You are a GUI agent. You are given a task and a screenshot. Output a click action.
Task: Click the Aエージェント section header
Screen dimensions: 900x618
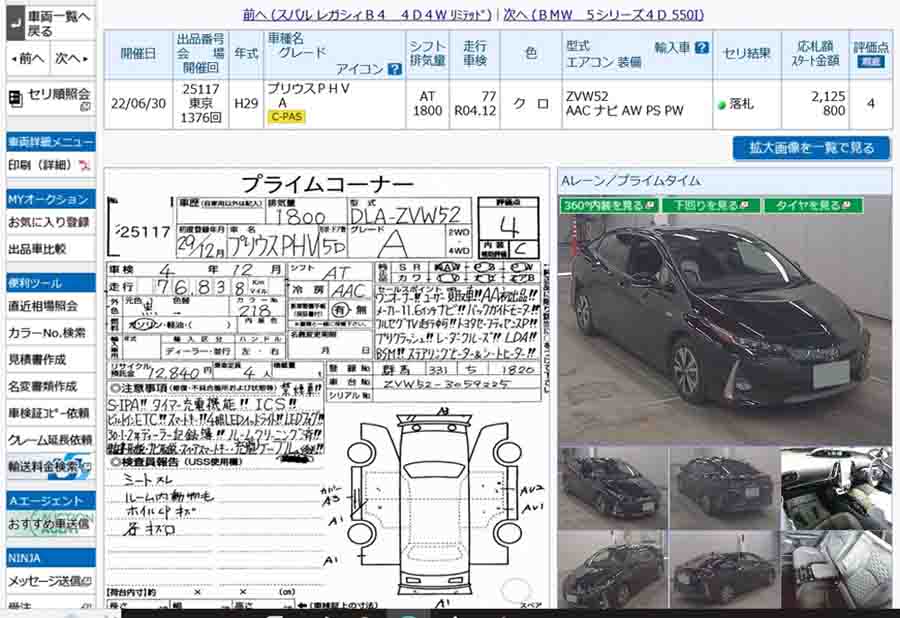click(51, 501)
